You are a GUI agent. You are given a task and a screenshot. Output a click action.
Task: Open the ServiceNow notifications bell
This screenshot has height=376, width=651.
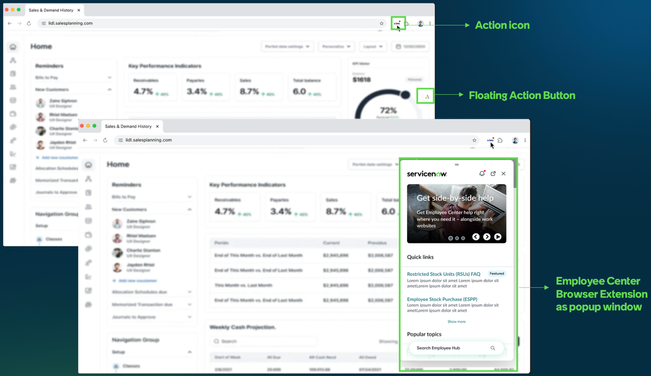[x=482, y=173]
